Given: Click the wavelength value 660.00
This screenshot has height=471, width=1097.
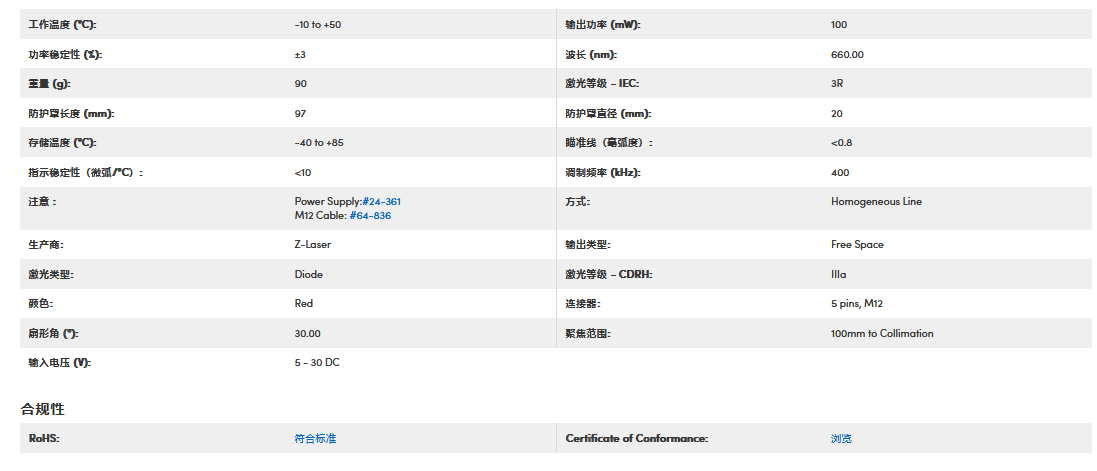Looking at the screenshot, I should click(847, 55).
